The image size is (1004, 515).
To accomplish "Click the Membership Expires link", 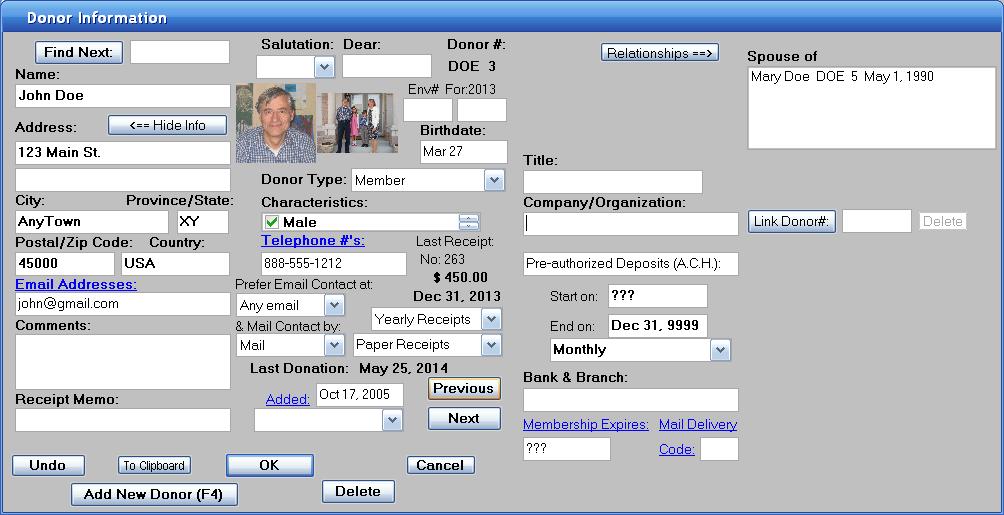I will (586, 424).
